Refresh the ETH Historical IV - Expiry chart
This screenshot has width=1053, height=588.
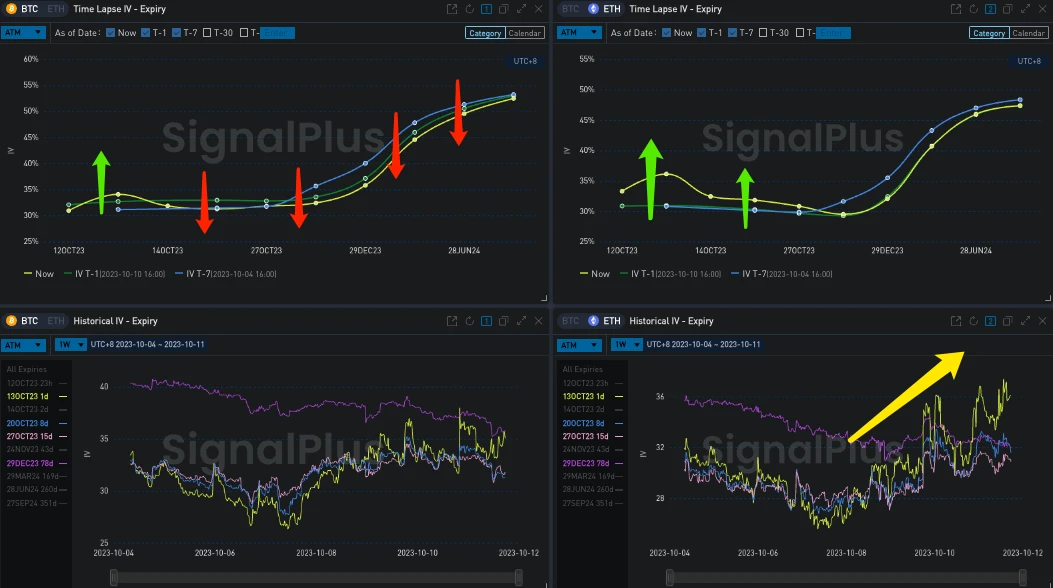click(x=975, y=321)
